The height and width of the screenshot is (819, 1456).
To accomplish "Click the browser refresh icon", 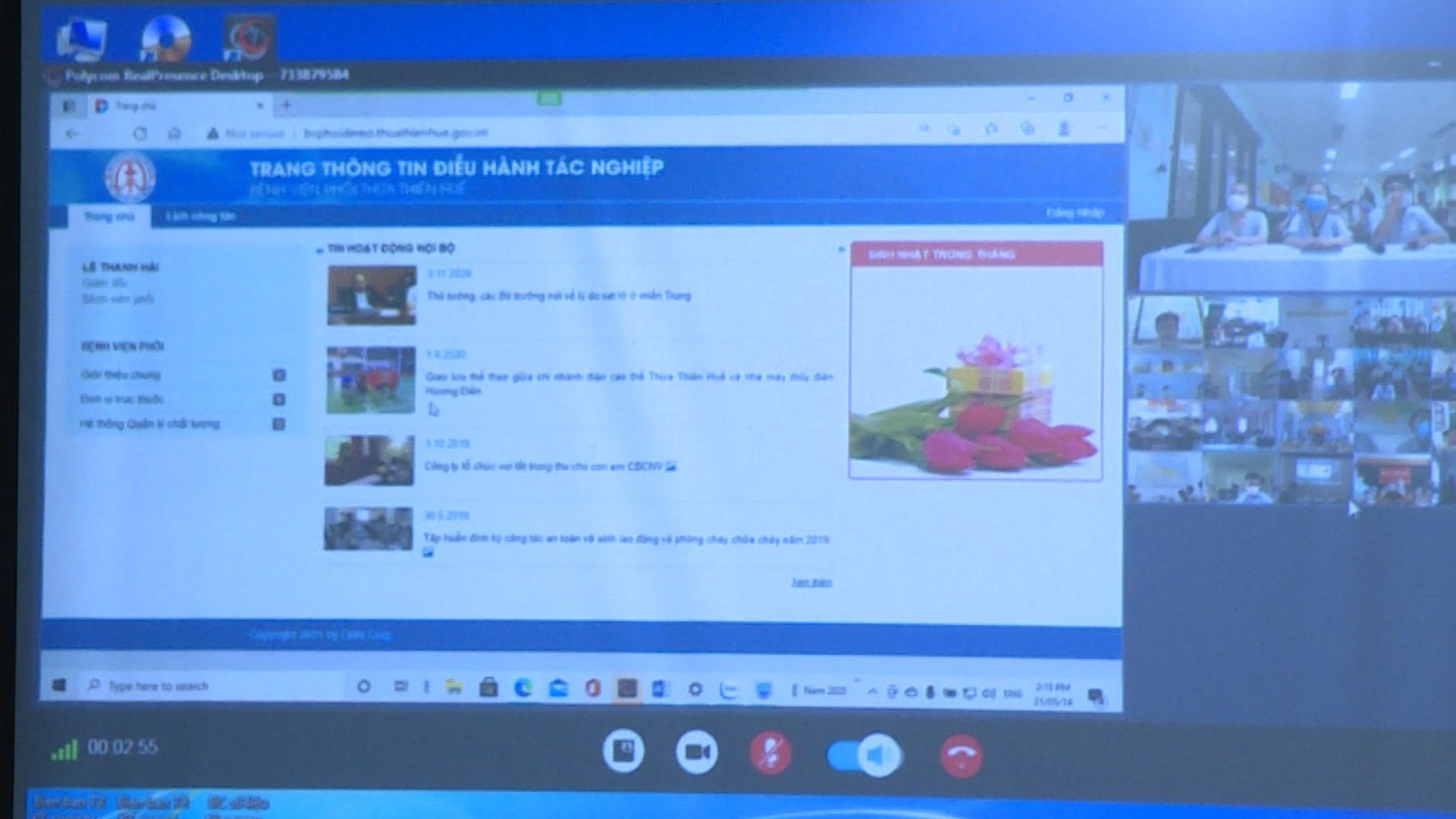I will (140, 133).
